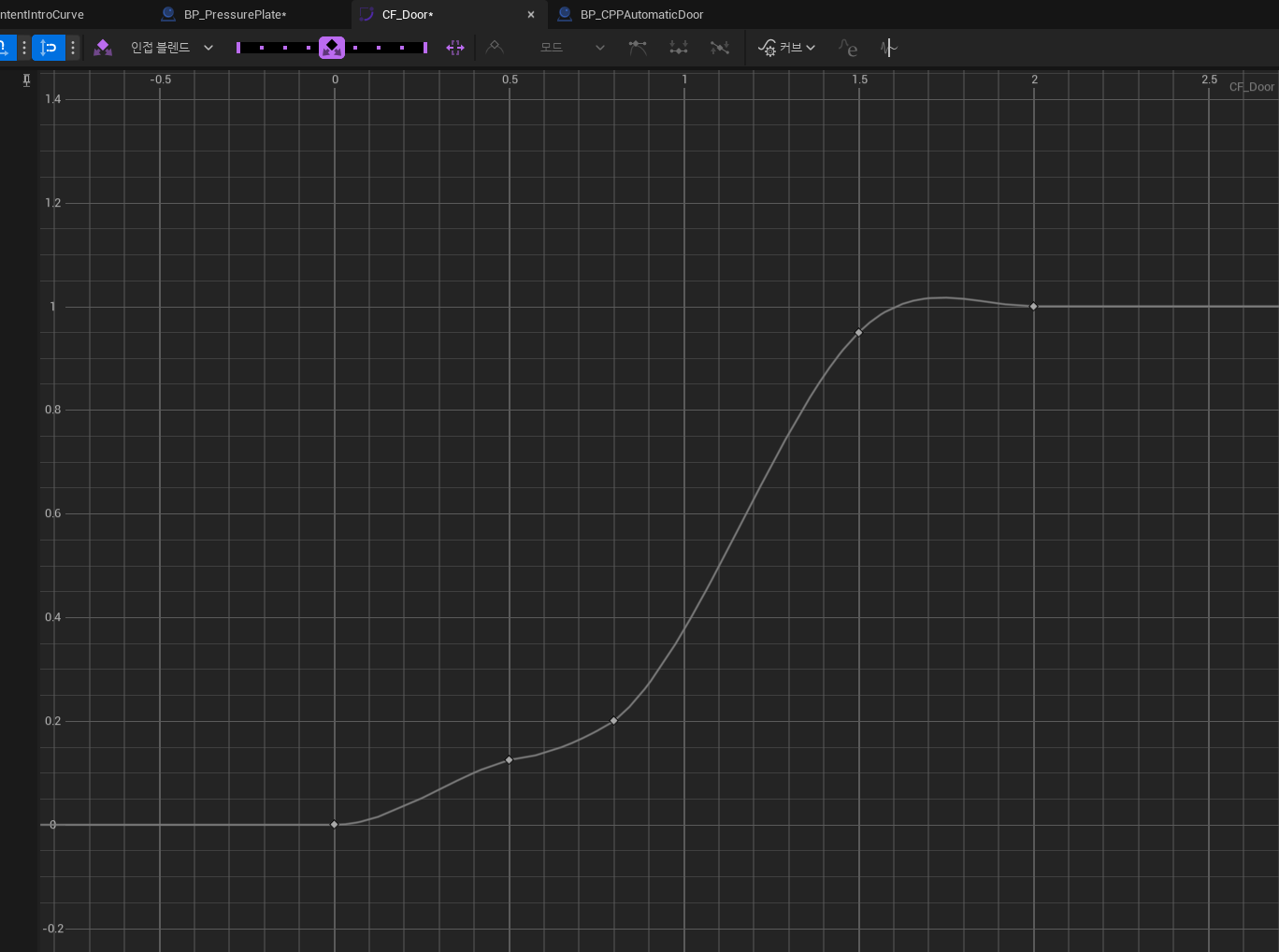This screenshot has width=1279, height=952.
Task: Click the grayed tangent peak icon
Action: (x=495, y=47)
